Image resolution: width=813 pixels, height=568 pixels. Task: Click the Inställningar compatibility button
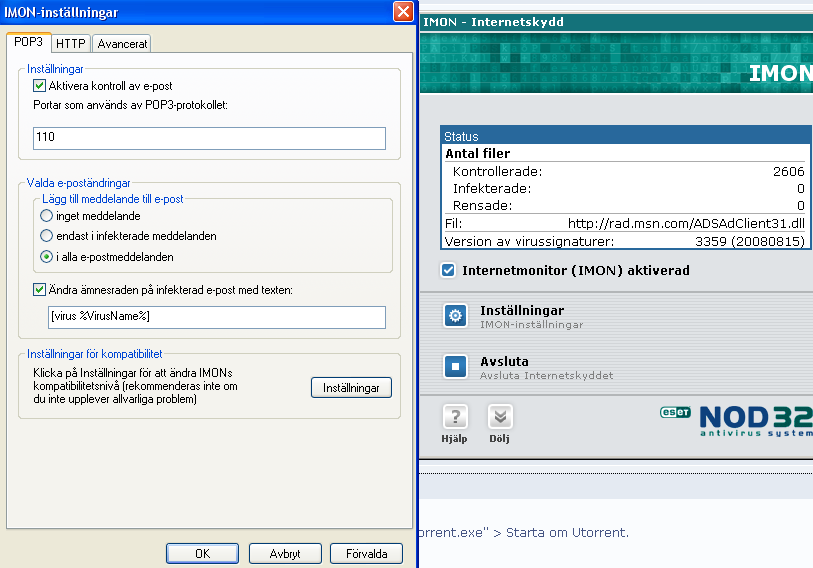coord(351,387)
